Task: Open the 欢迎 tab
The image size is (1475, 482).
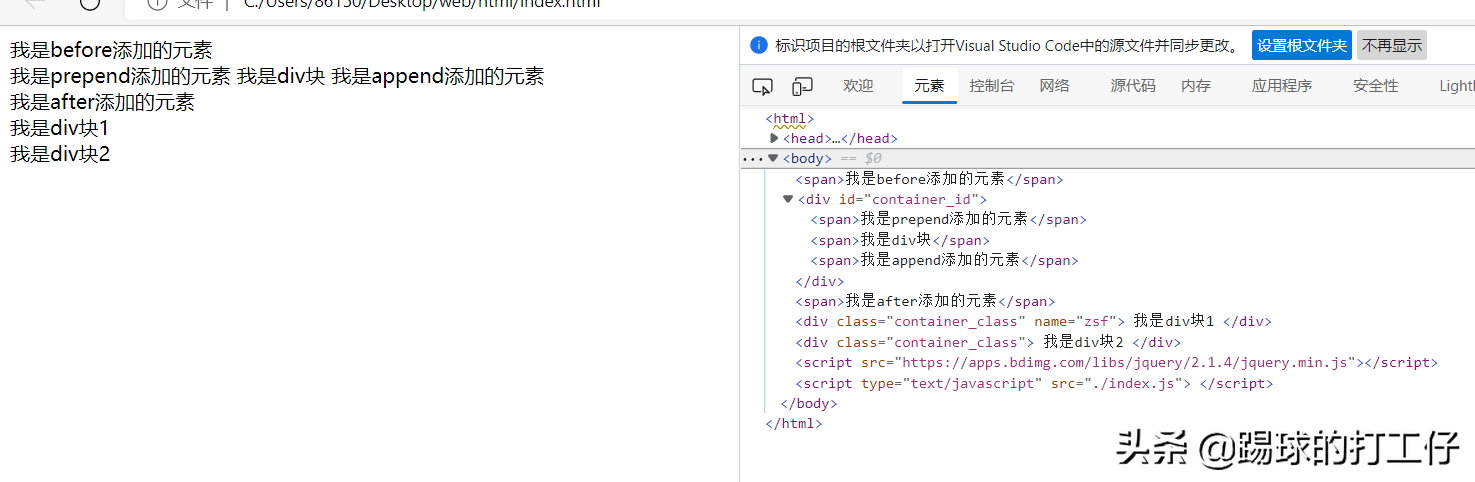Action: coord(858,86)
